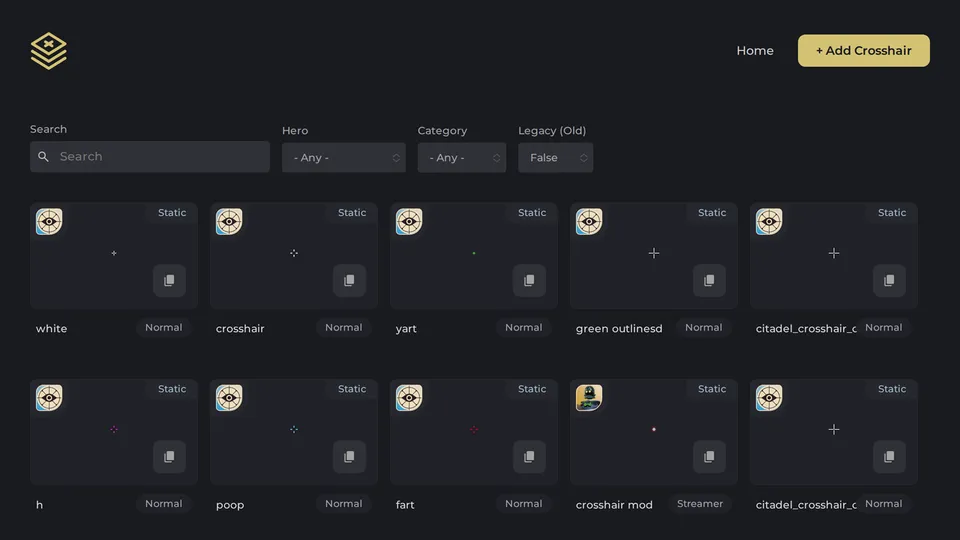Go to the Home page
This screenshot has width=960, height=540.
point(755,51)
